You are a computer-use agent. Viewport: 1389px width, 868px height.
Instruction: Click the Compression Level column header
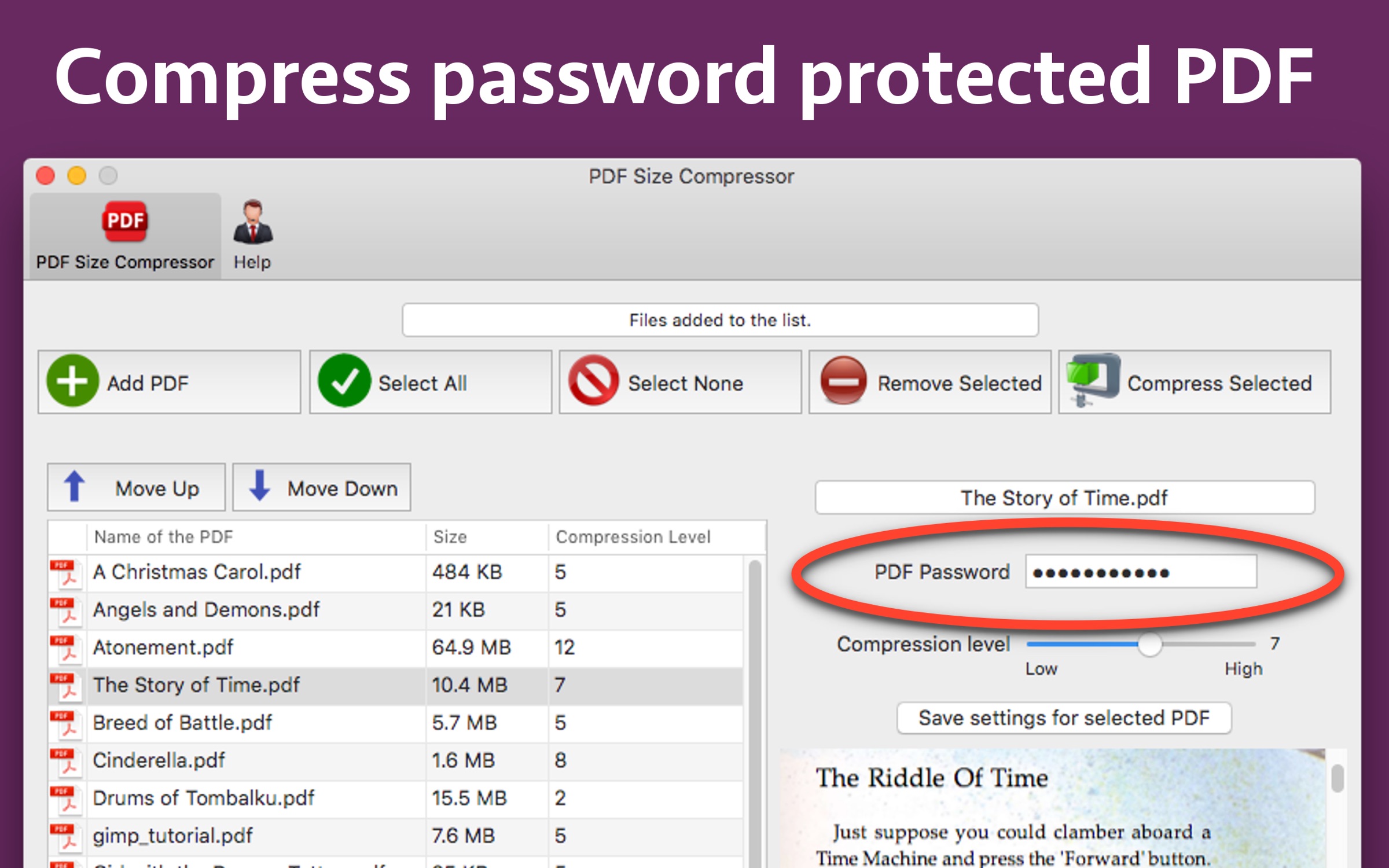pos(633,537)
